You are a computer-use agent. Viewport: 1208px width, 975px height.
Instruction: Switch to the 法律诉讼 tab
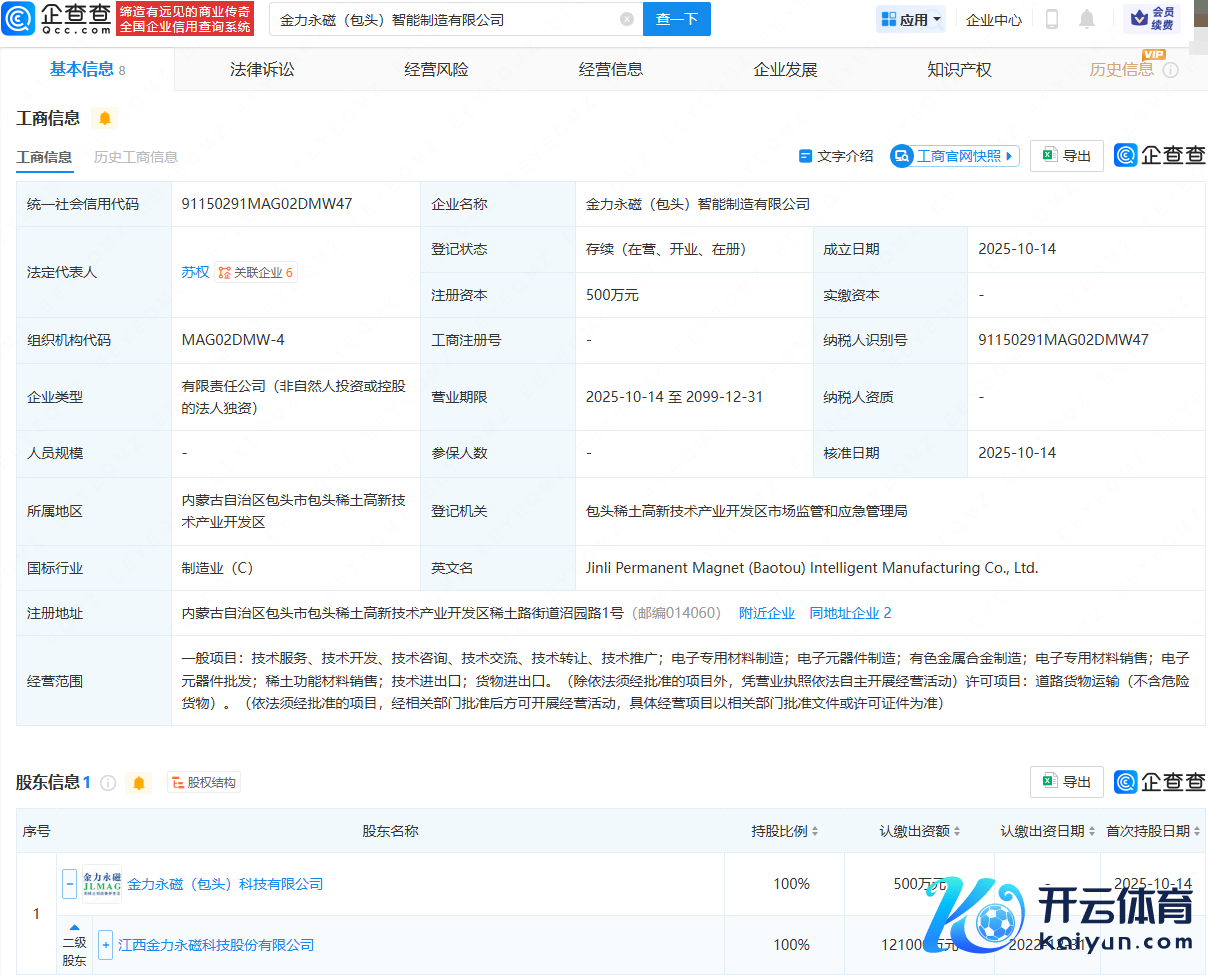(262, 69)
